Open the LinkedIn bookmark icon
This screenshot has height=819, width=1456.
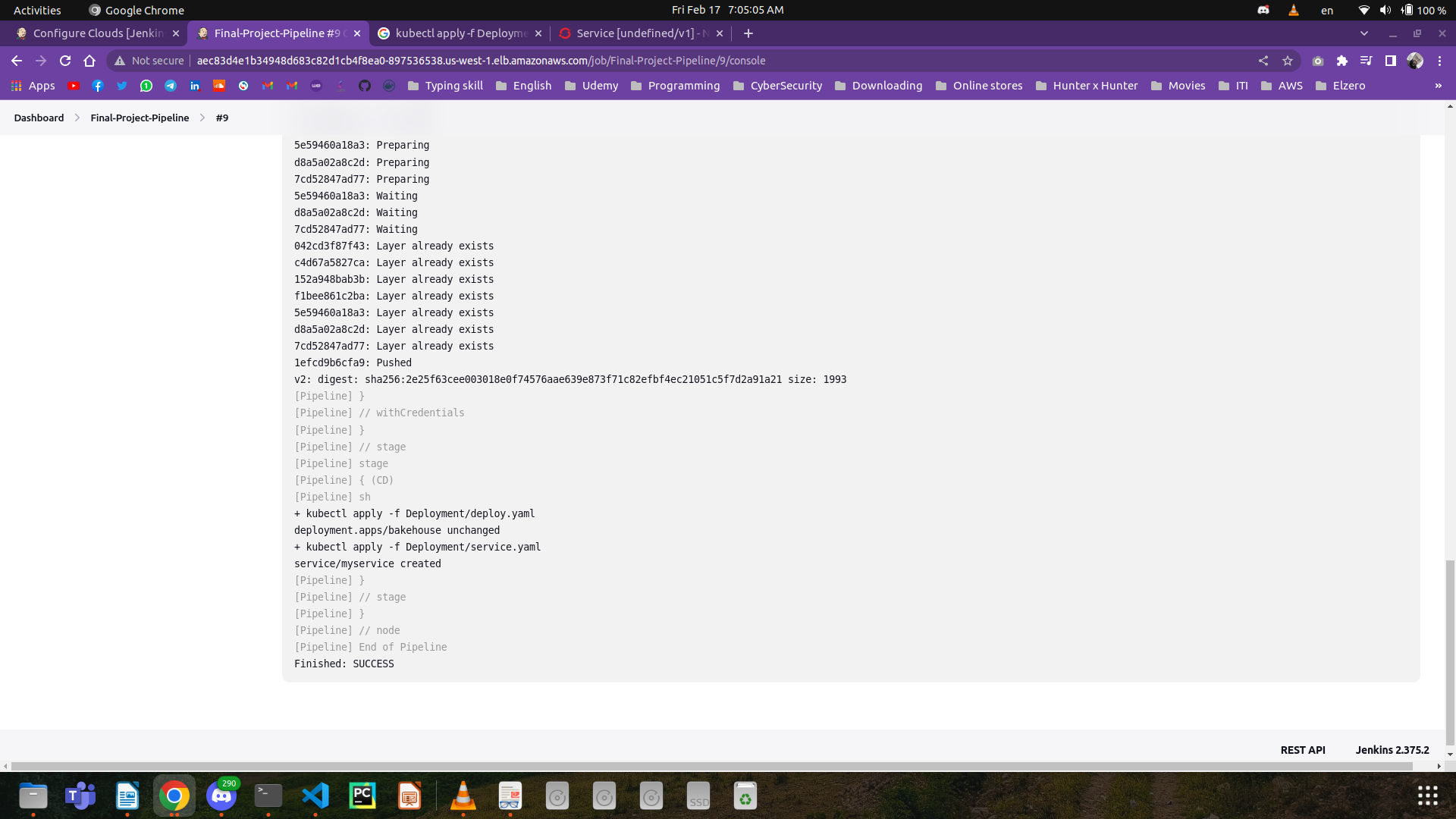point(195,86)
